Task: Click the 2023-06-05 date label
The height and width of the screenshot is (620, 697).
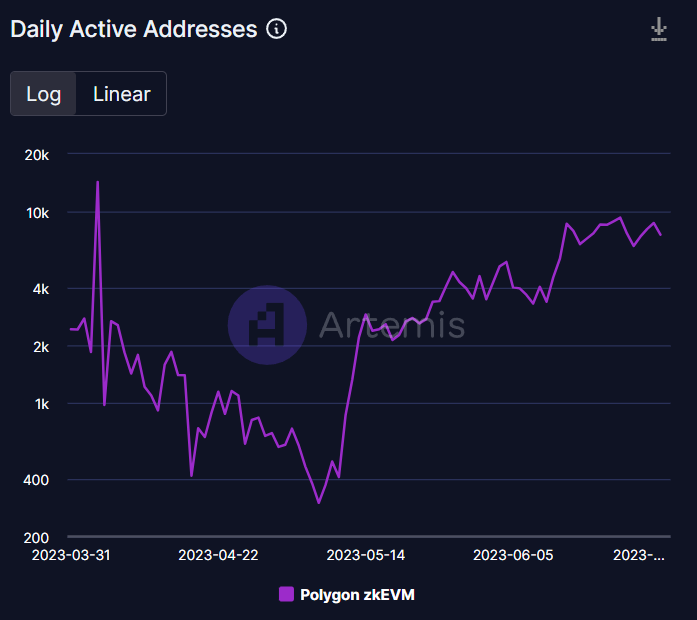Action: point(513,555)
